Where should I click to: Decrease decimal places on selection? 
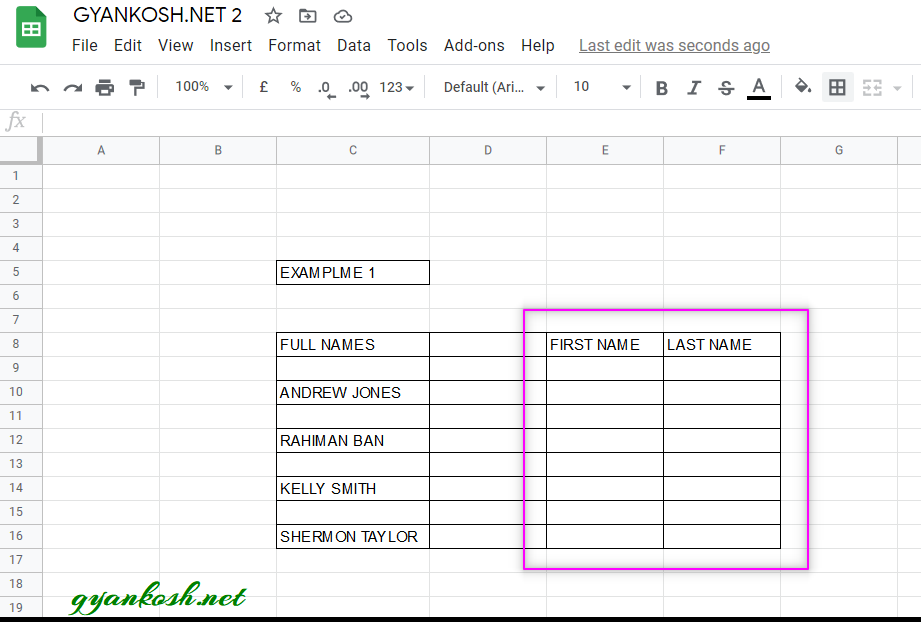coord(326,87)
